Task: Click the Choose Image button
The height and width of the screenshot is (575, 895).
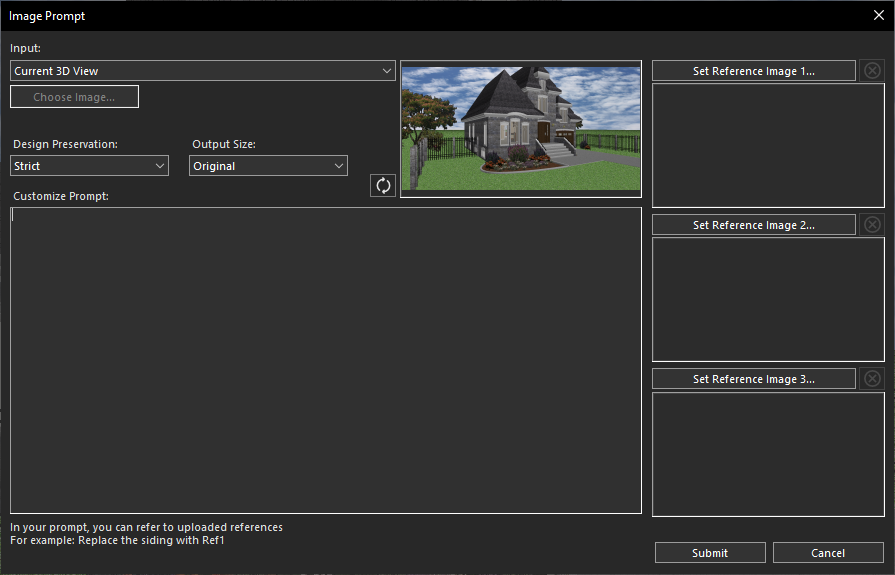Action: (x=74, y=97)
